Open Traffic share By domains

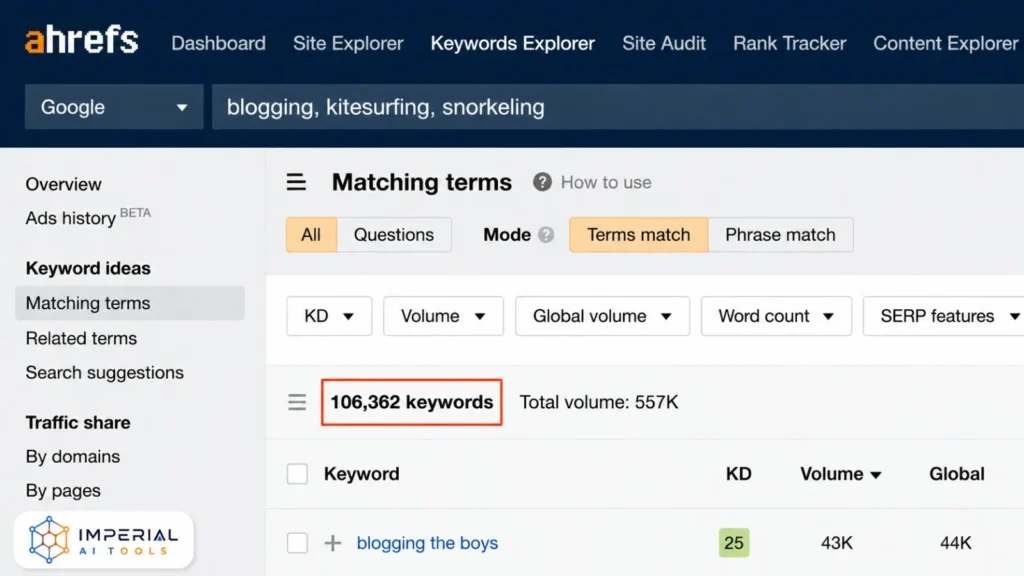[72, 456]
